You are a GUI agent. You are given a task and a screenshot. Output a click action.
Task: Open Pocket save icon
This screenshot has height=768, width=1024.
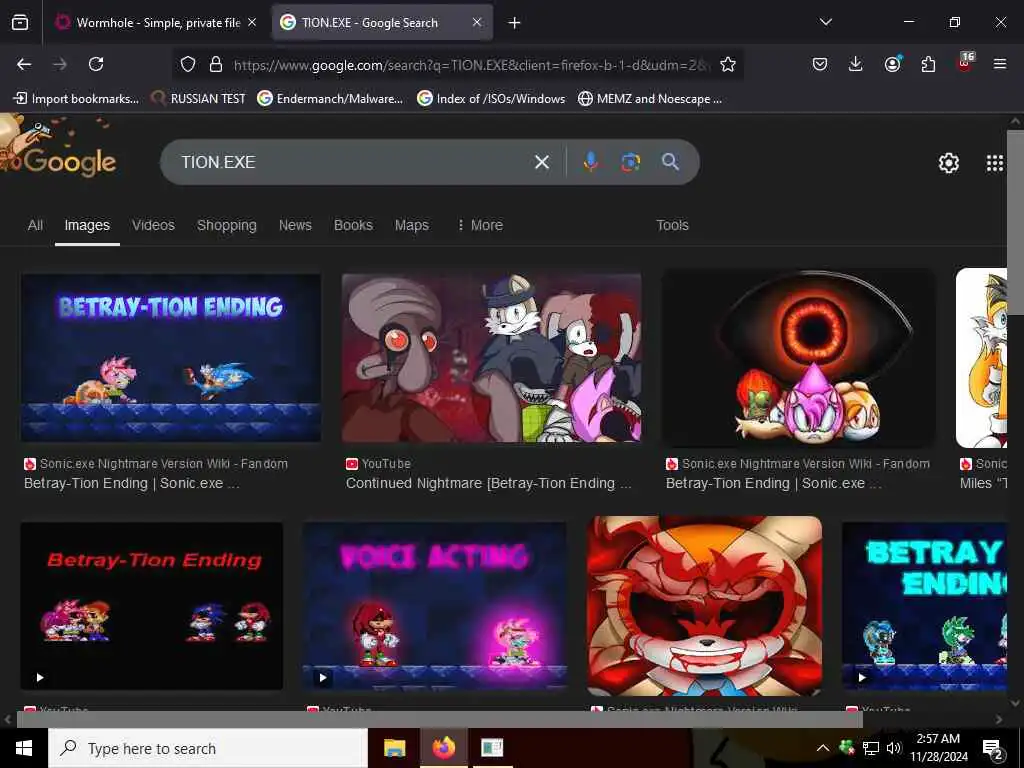820,64
